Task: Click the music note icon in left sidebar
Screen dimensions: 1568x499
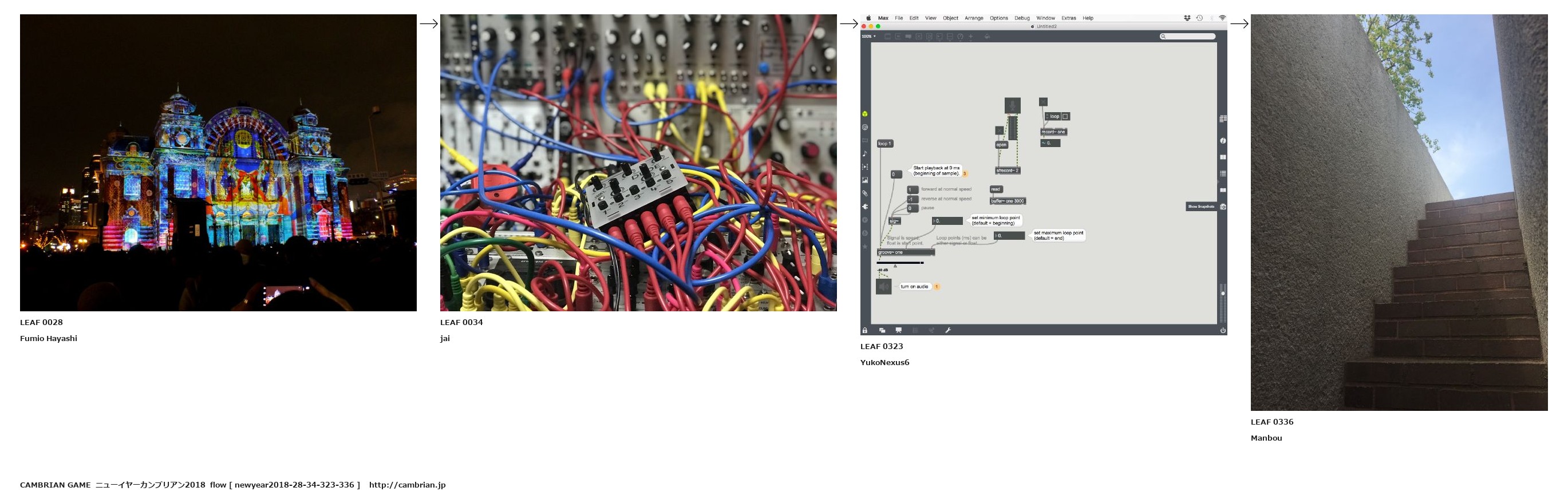Action: pyautogui.click(x=864, y=154)
